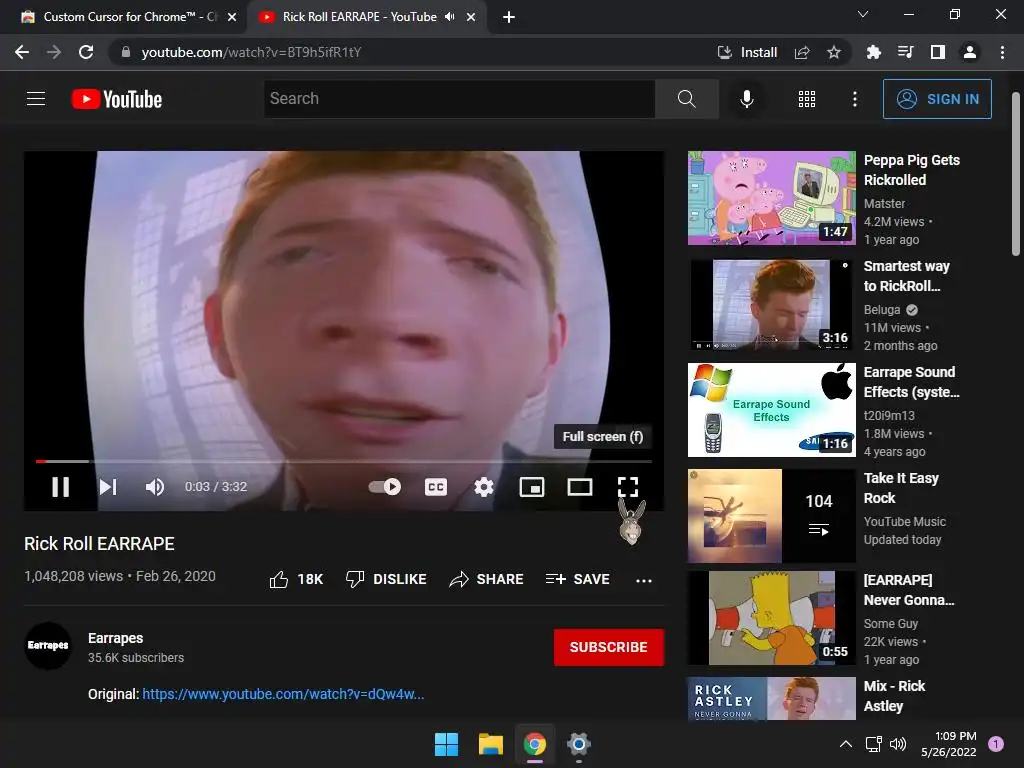The width and height of the screenshot is (1024, 768).
Task: Open Bart Simpson EARRAPE Never Gonna thumbnail
Action: (771, 618)
